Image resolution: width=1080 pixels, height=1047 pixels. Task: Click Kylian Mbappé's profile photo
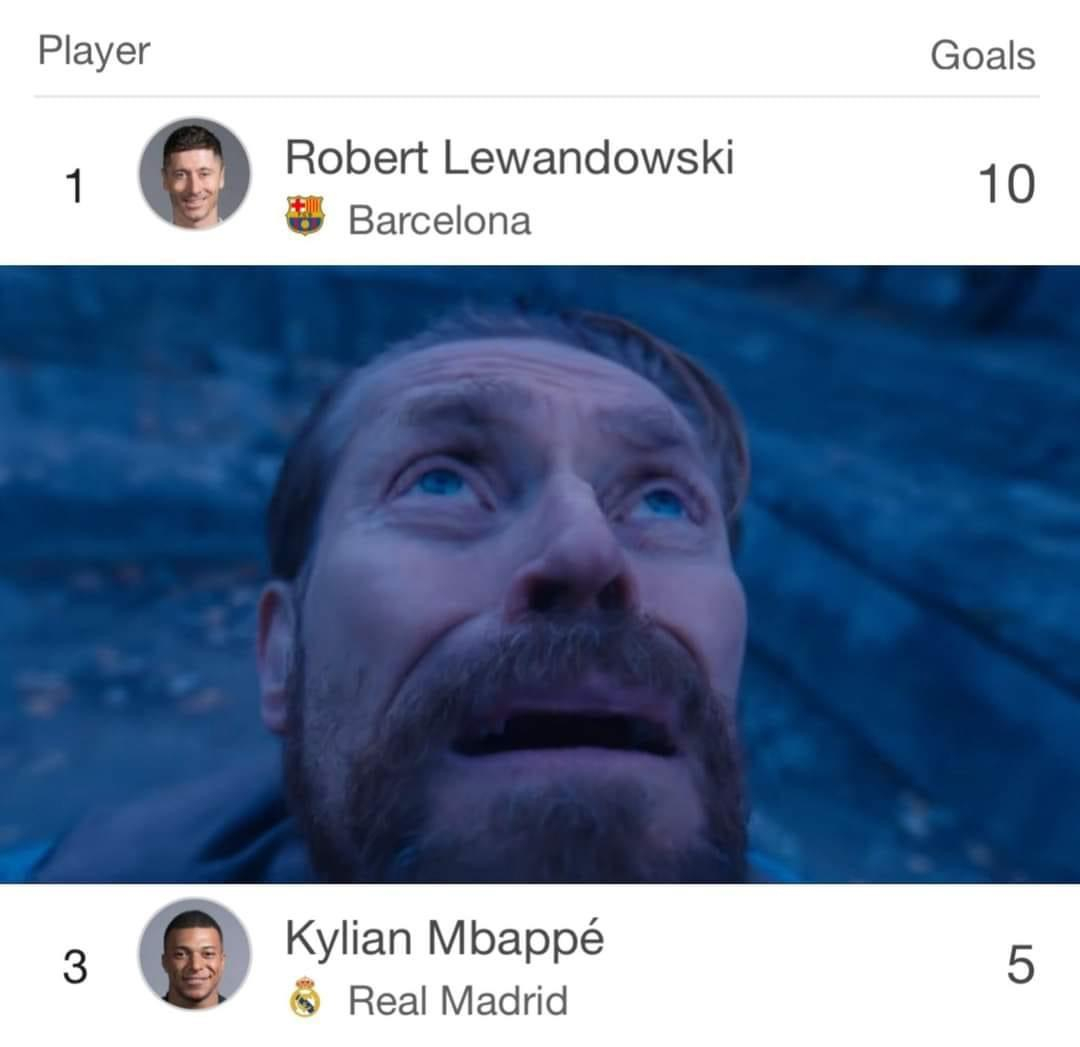[194, 955]
